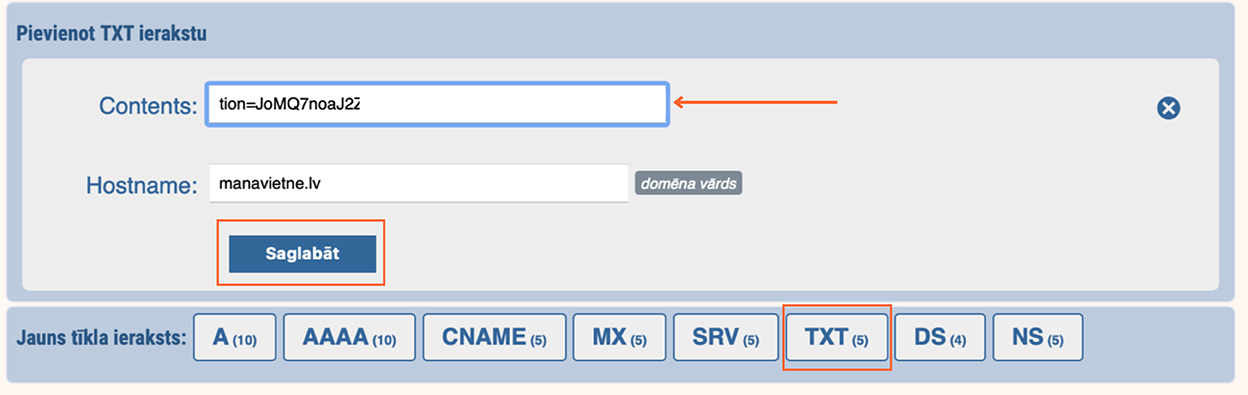Image resolution: width=1248 pixels, height=395 pixels.
Task: Click the Saglabāt button
Action: tap(302, 254)
